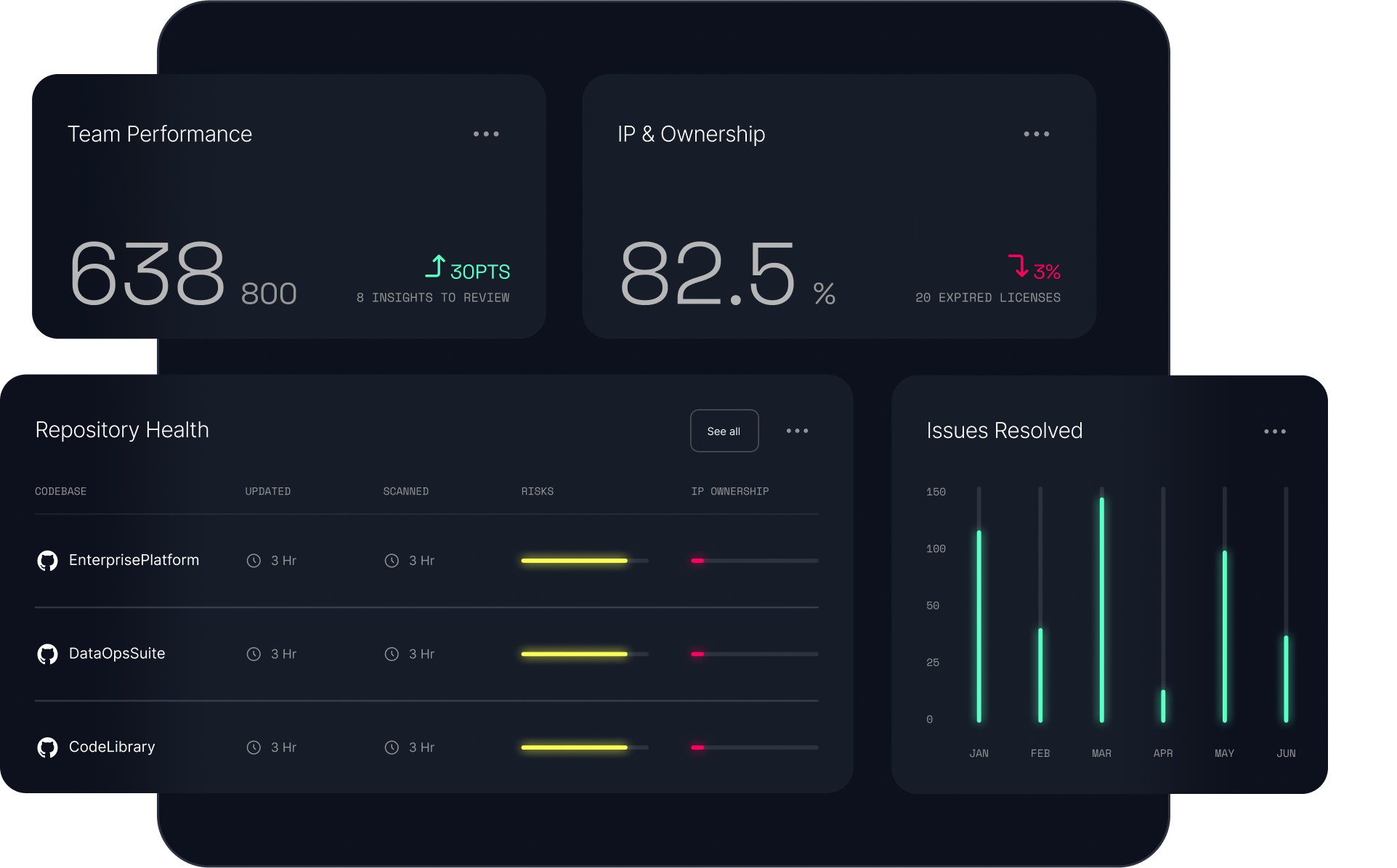The height and width of the screenshot is (868, 1397).
Task: Click the JUN bar in Issues Resolved
Action: pyautogui.click(x=1286, y=678)
